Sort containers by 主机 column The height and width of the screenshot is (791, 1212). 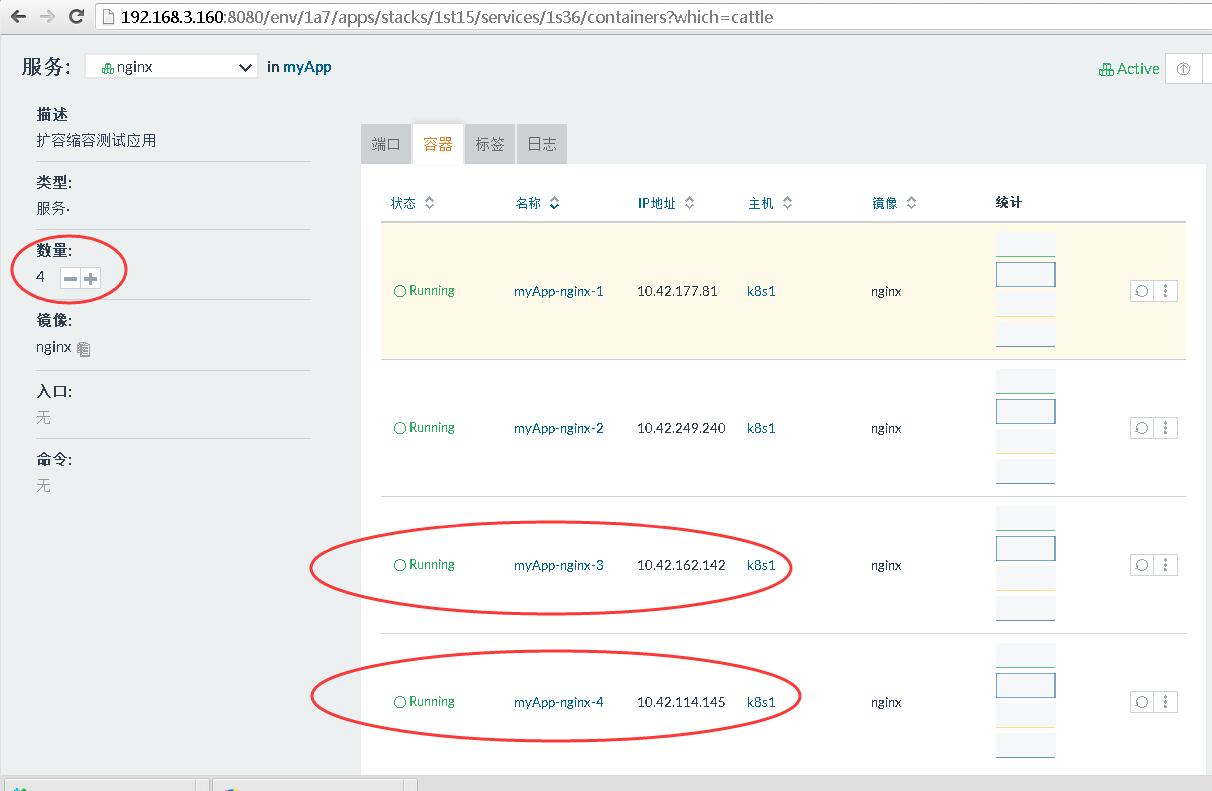770,203
